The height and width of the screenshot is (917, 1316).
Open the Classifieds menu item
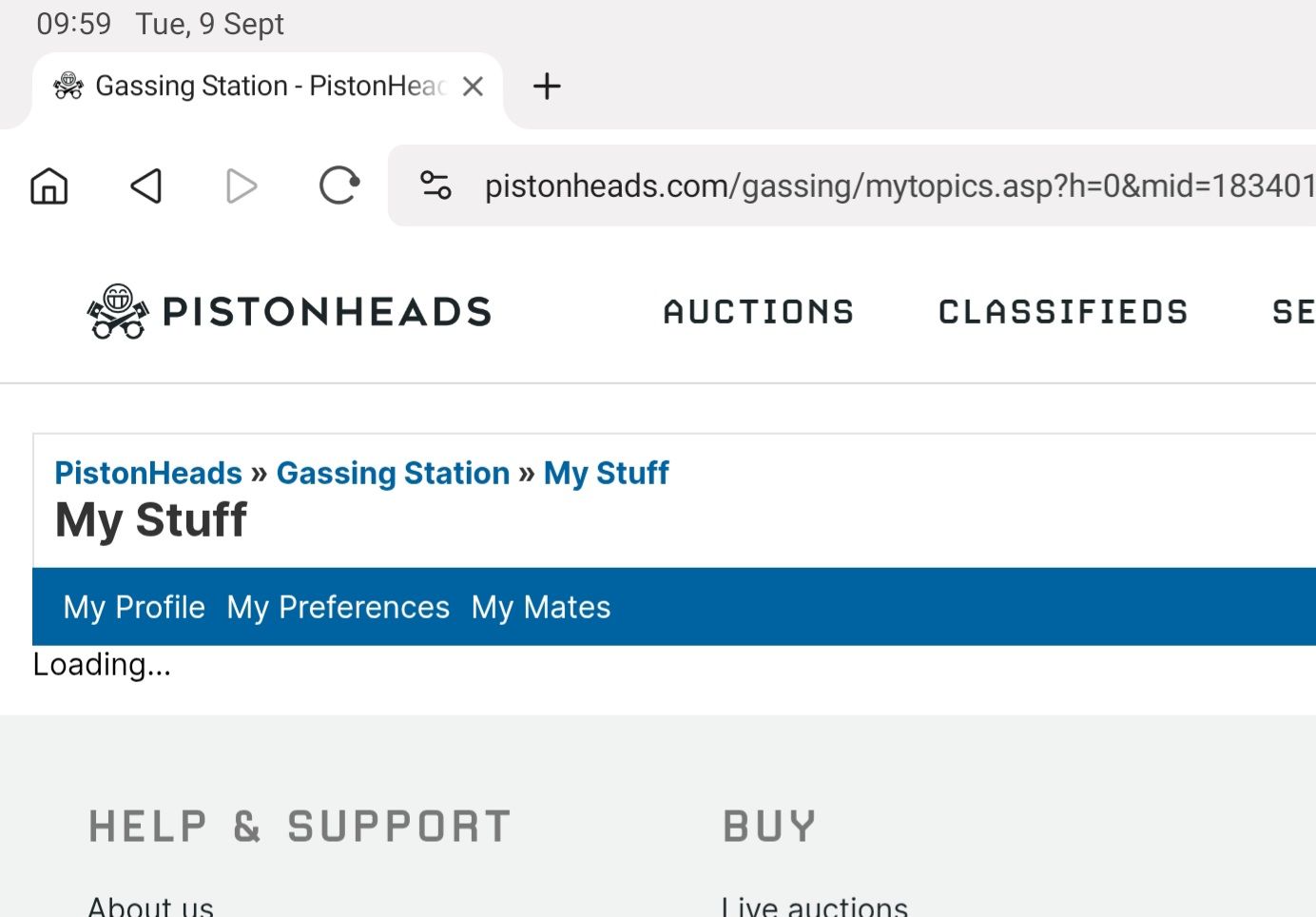[x=1063, y=312]
